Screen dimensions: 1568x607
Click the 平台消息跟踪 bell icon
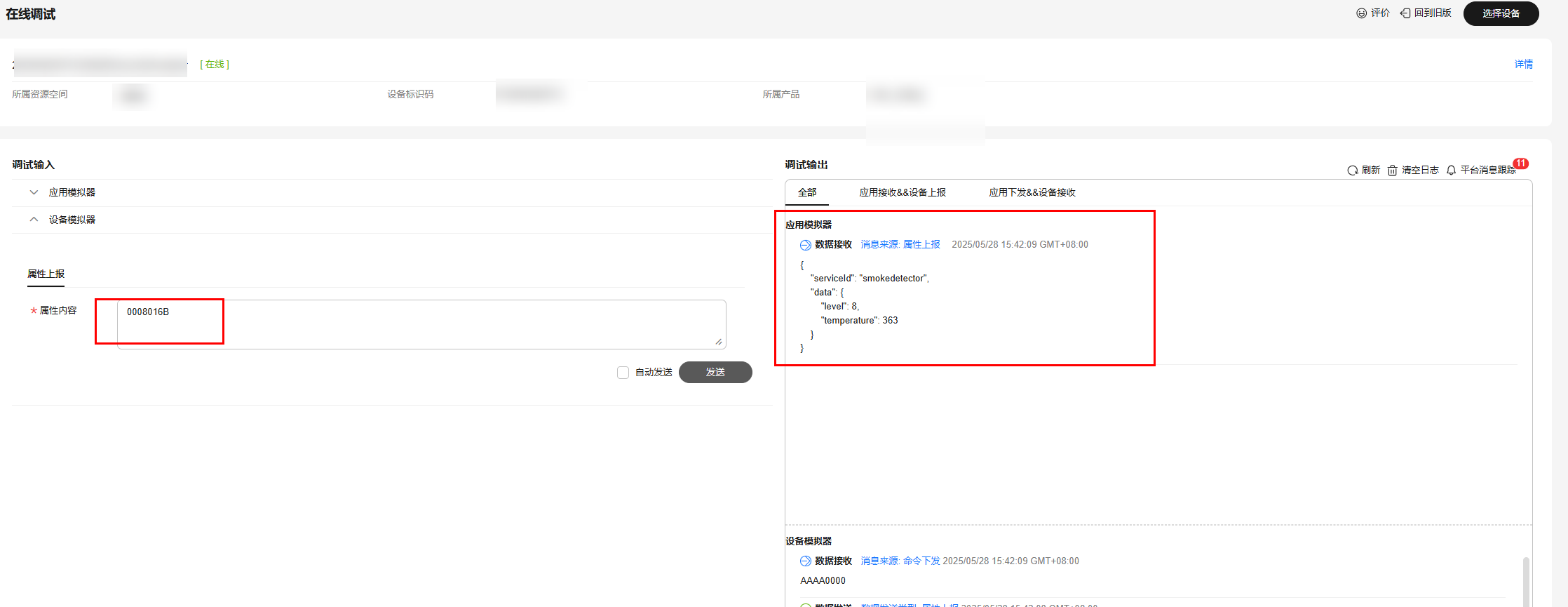(1452, 171)
